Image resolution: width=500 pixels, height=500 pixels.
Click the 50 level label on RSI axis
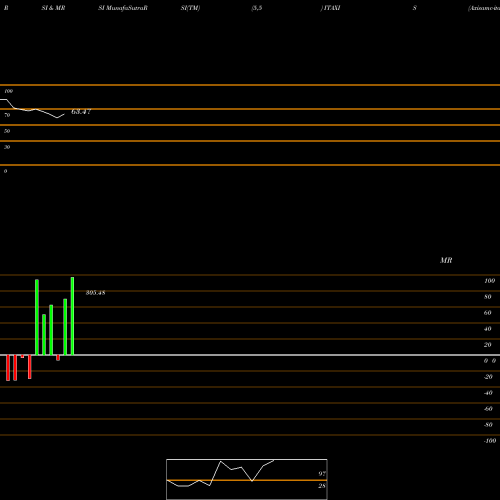pyautogui.click(x=7, y=131)
